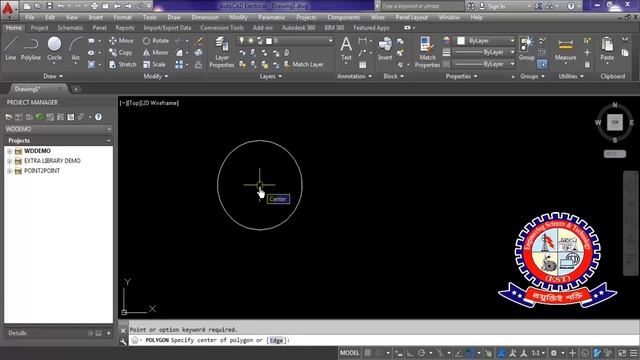Click the Customization menu icon in status bar

pos(634,353)
